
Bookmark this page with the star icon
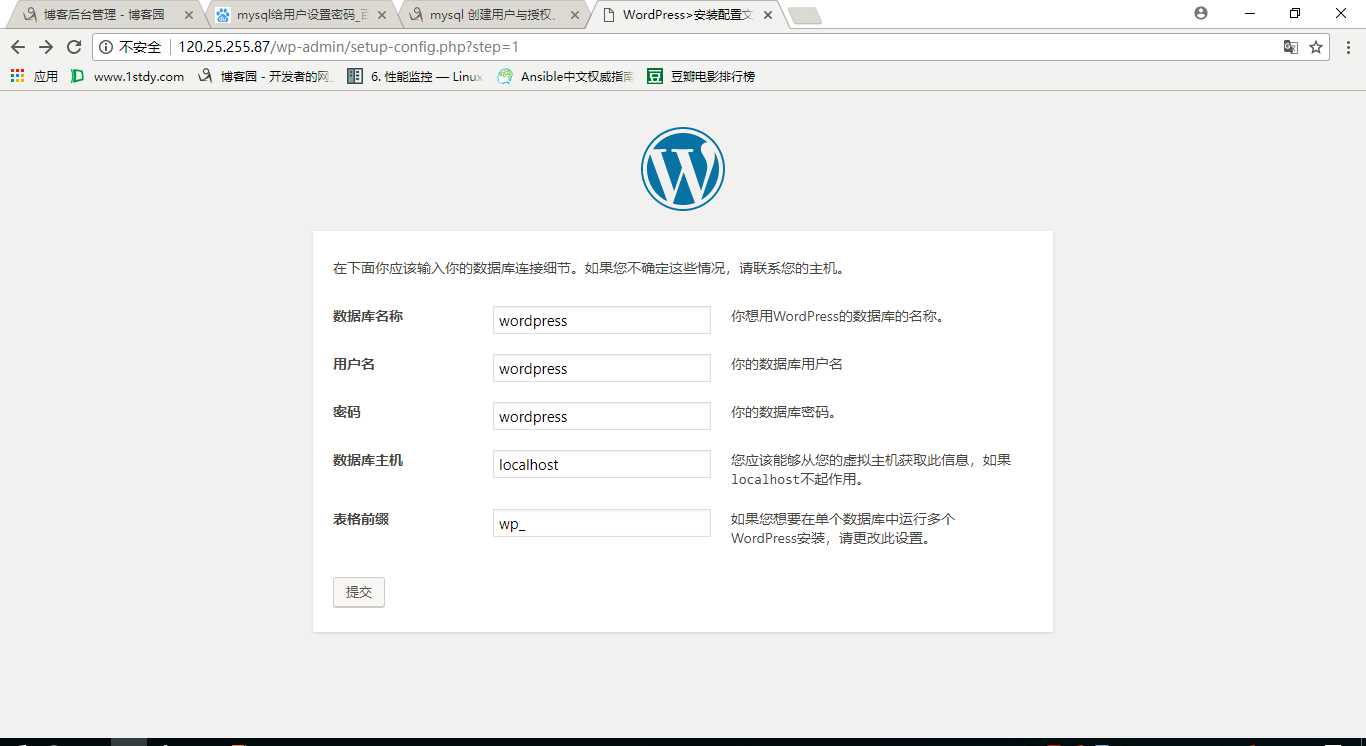tap(1316, 47)
